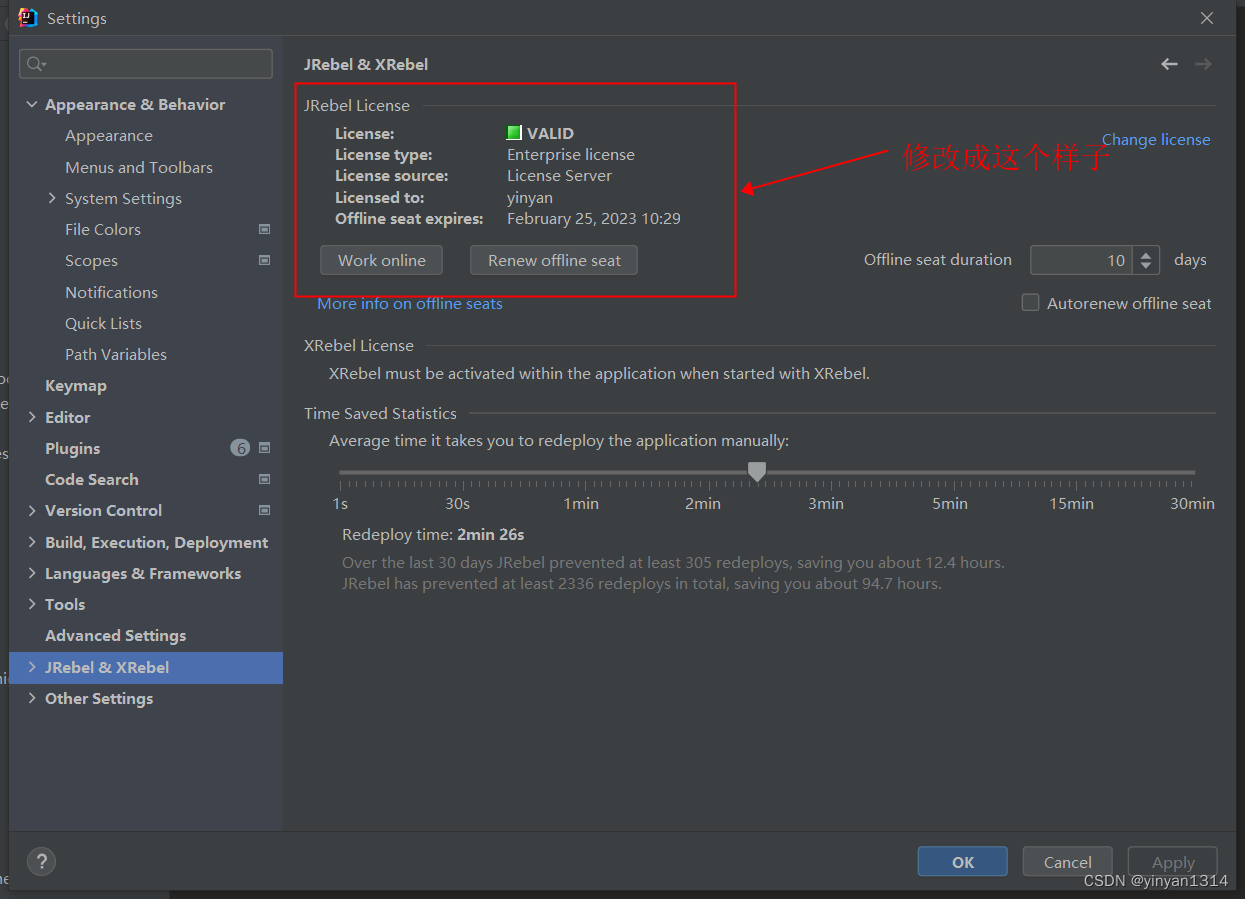Expand the Languages & Frameworks node
Viewport: 1245px width, 899px height.
coord(32,573)
